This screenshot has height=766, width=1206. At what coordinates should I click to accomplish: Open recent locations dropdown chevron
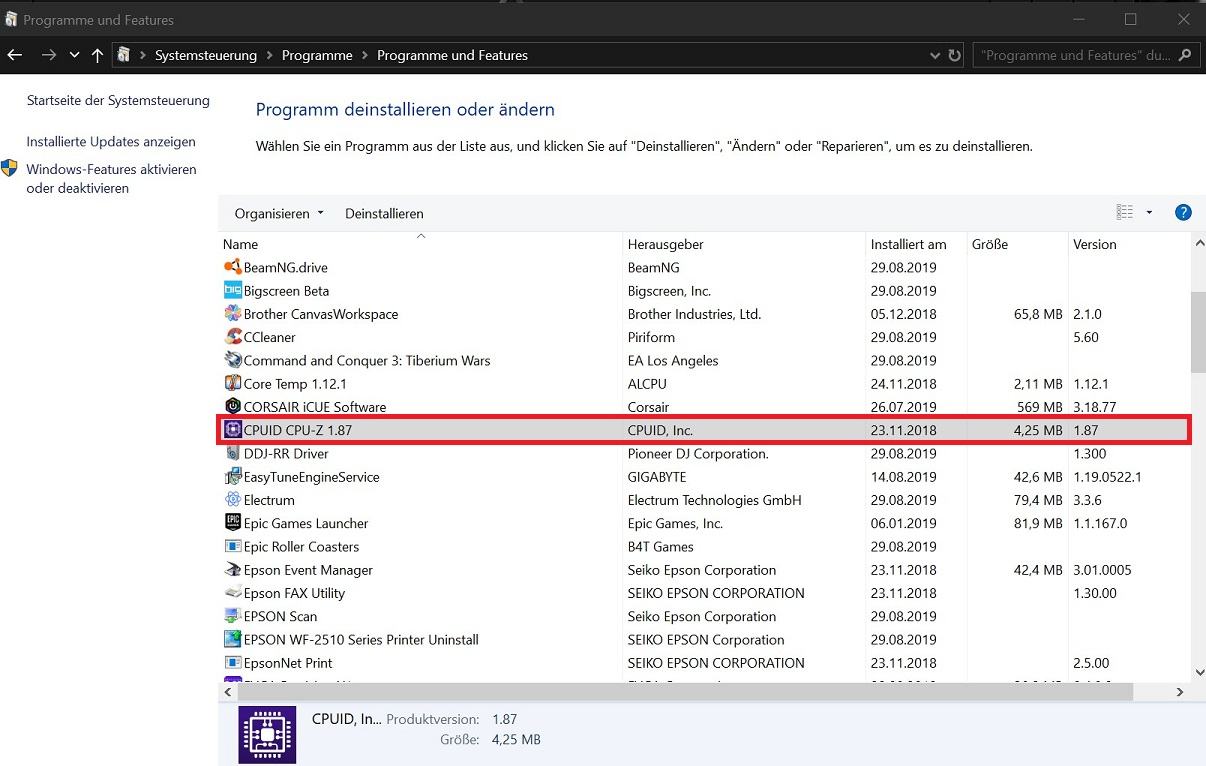click(x=74, y=56)
